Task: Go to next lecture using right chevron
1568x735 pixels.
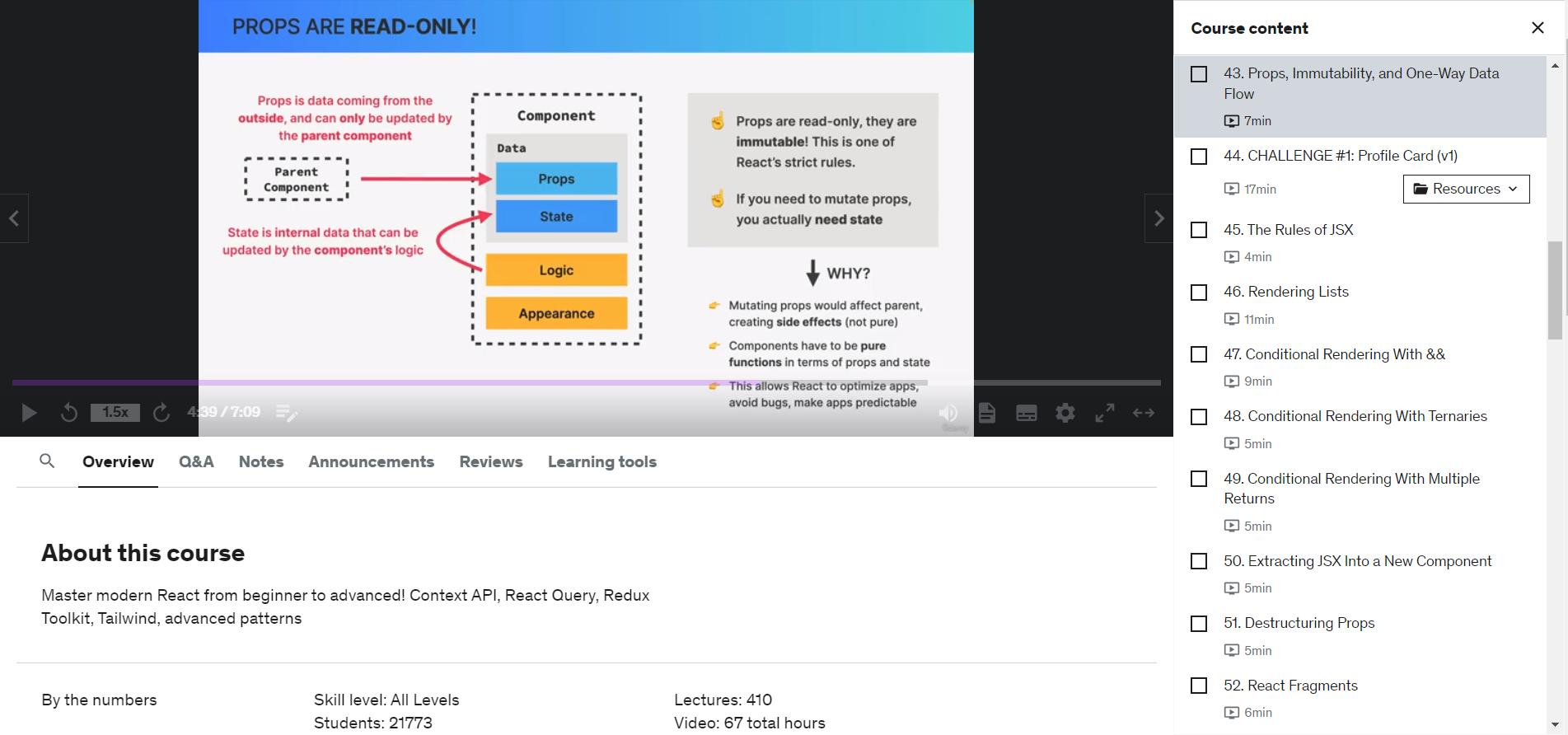Action: pyautogui.click(x=1158, y=218)
